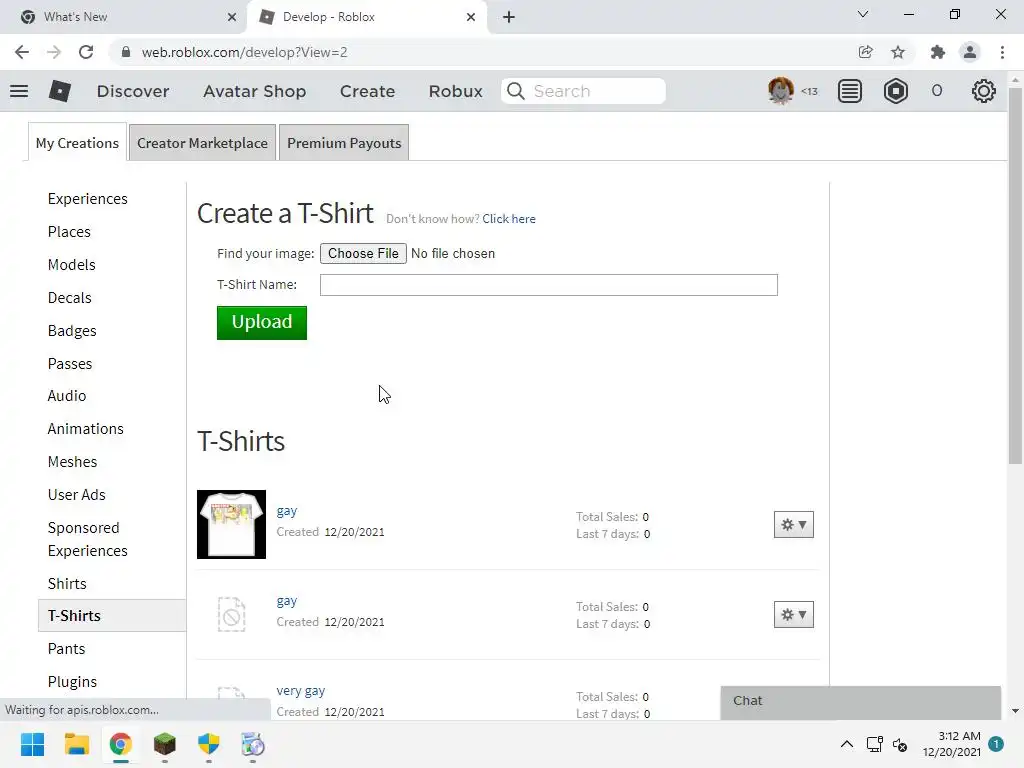Open Windows Start menu
The width and height of the screenshot is (1024, 768).
[x=32, y=744]
